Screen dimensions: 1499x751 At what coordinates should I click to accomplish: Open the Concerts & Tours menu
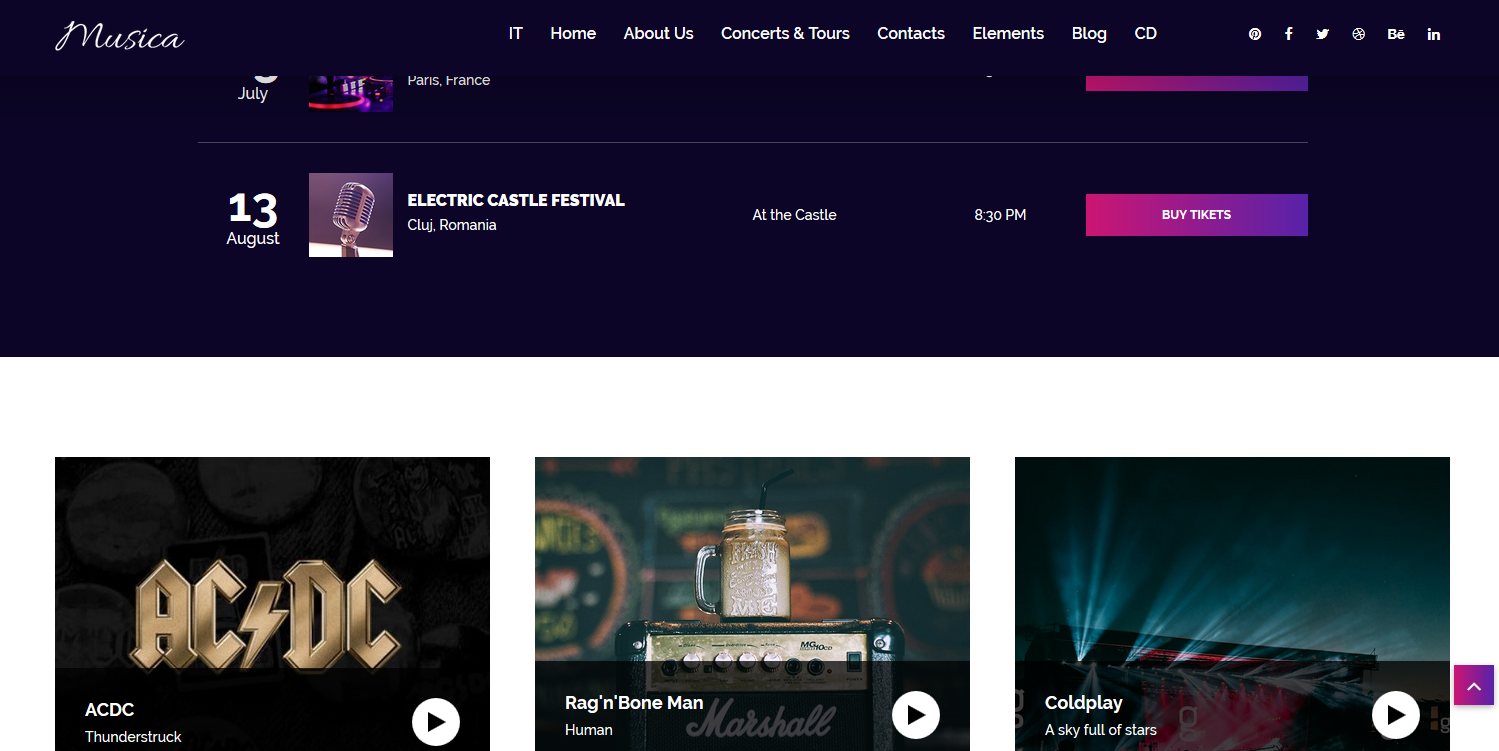(785, 34)
